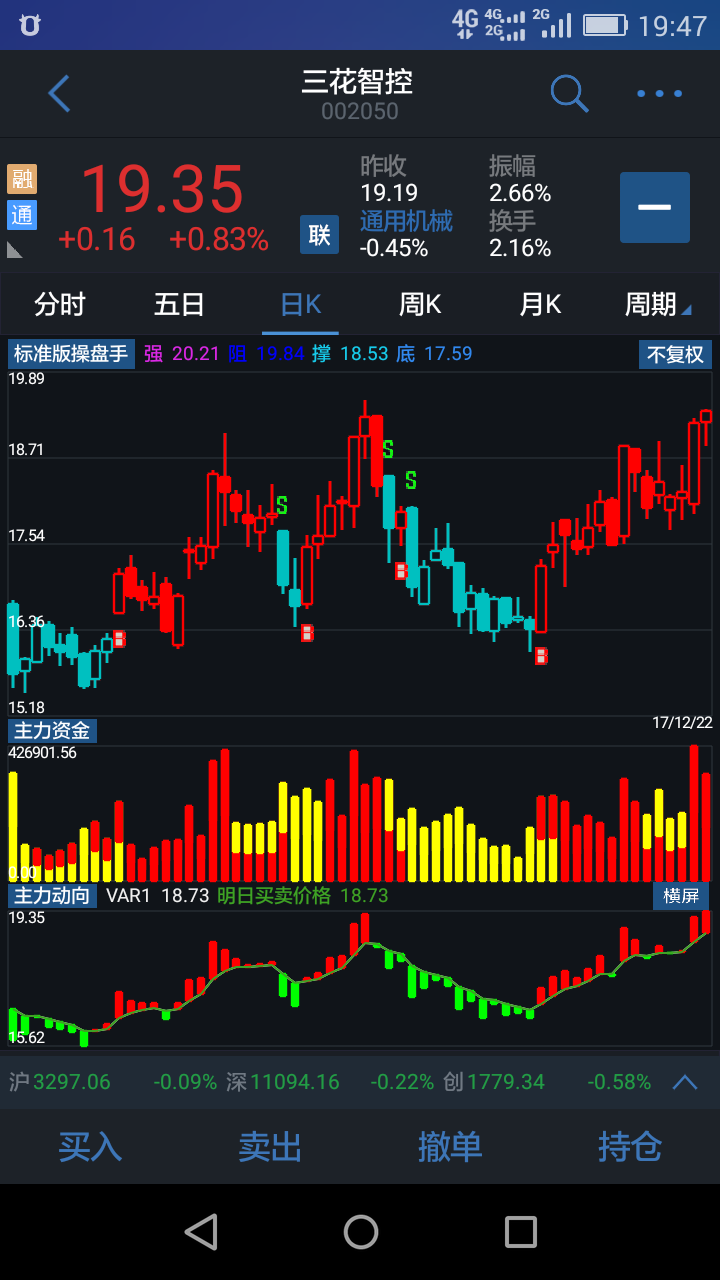Tap the 明日买卖价格 label
Image resolution: width=720 pixels, height=1280 pixels.
point(273,895)
